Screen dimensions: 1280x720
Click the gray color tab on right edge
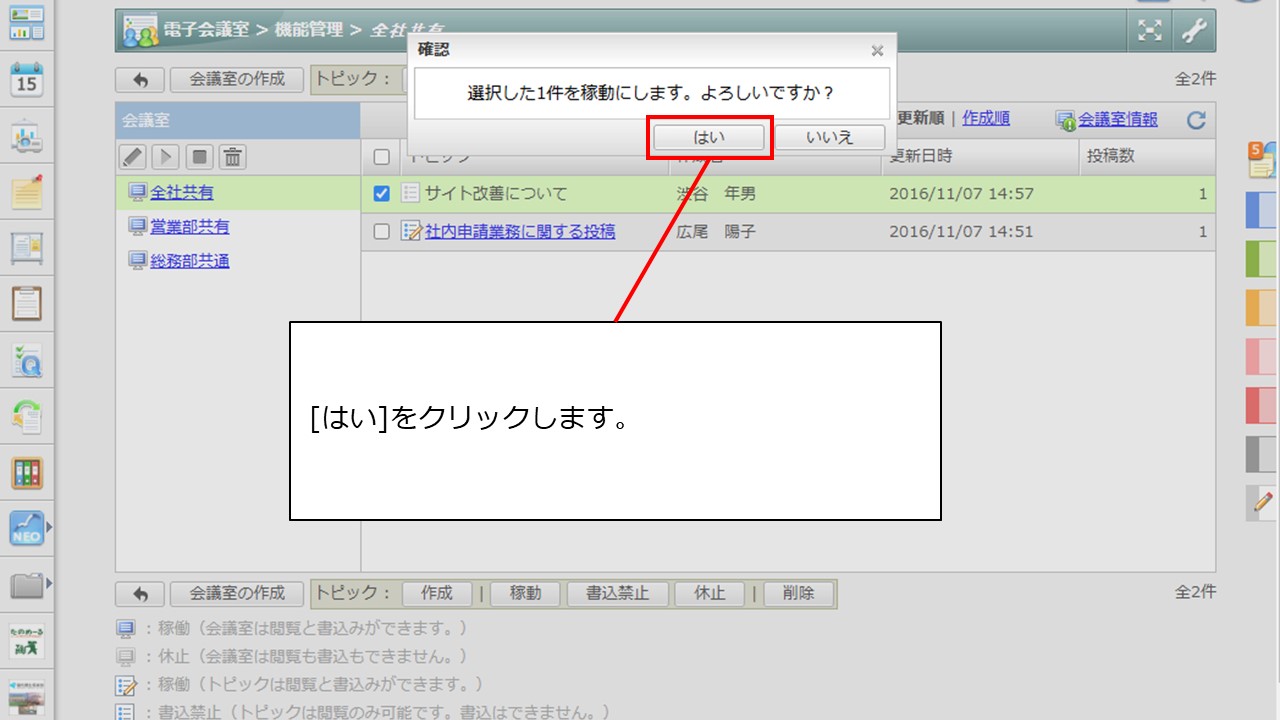point(1261,454)
